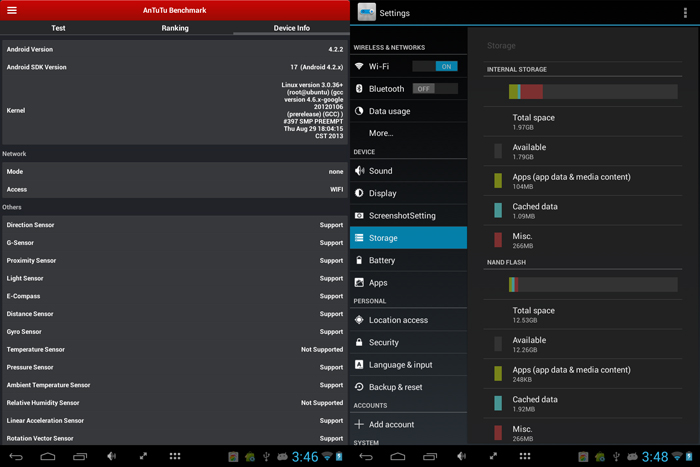
Task: Tap fullscreen arrows icon in left navigation bar
Action: coord(143,456)
